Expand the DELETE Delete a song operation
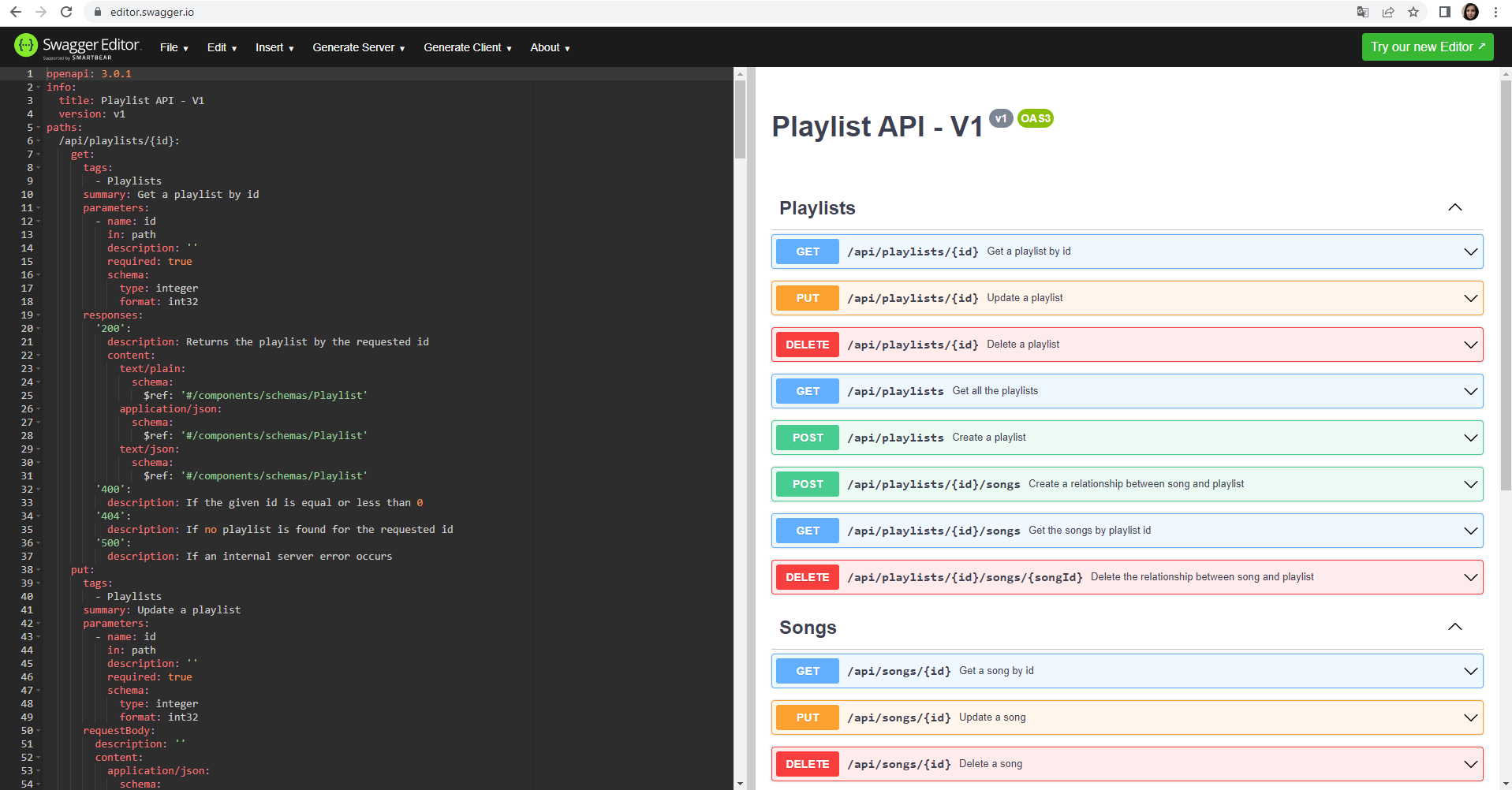This screenshot has width=1512, height=790. (1470, 764)
